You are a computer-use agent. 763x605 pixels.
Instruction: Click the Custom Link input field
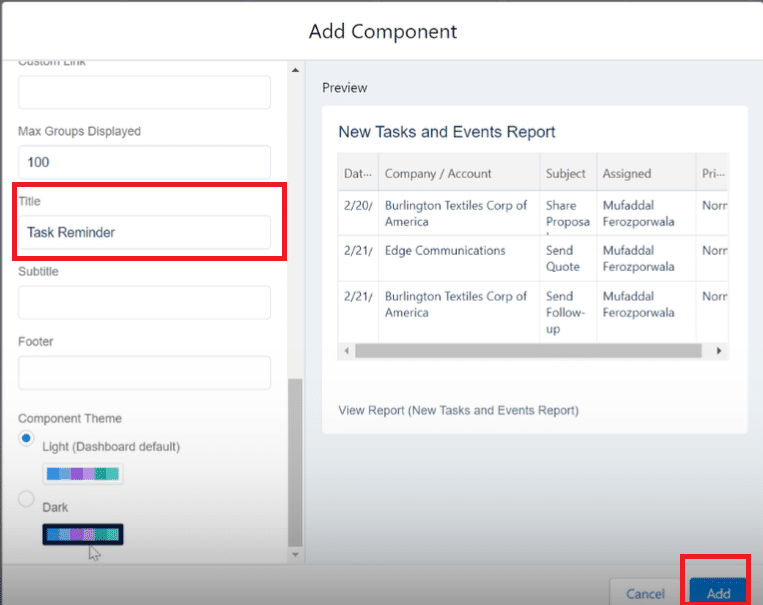(x=144, y=92)
